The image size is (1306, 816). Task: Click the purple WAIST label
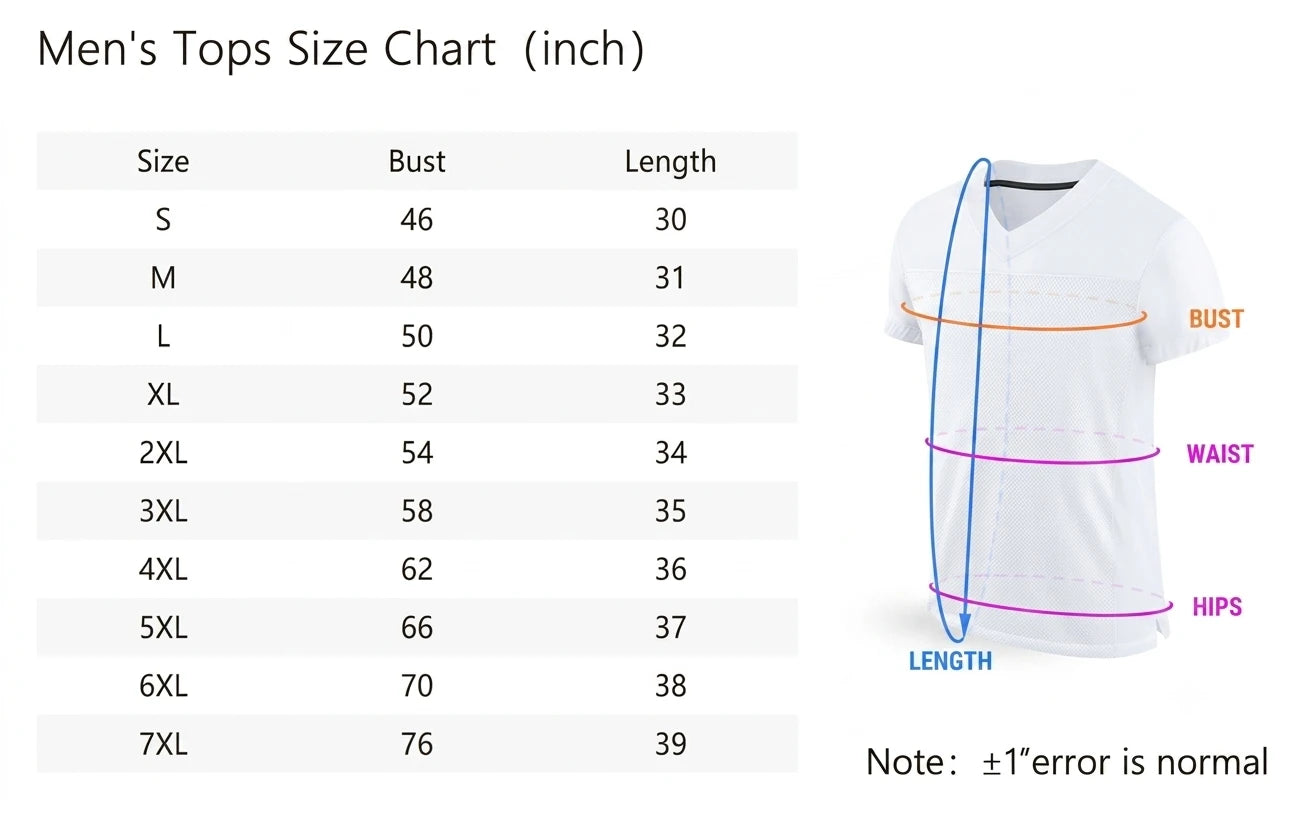(1219, 454)
